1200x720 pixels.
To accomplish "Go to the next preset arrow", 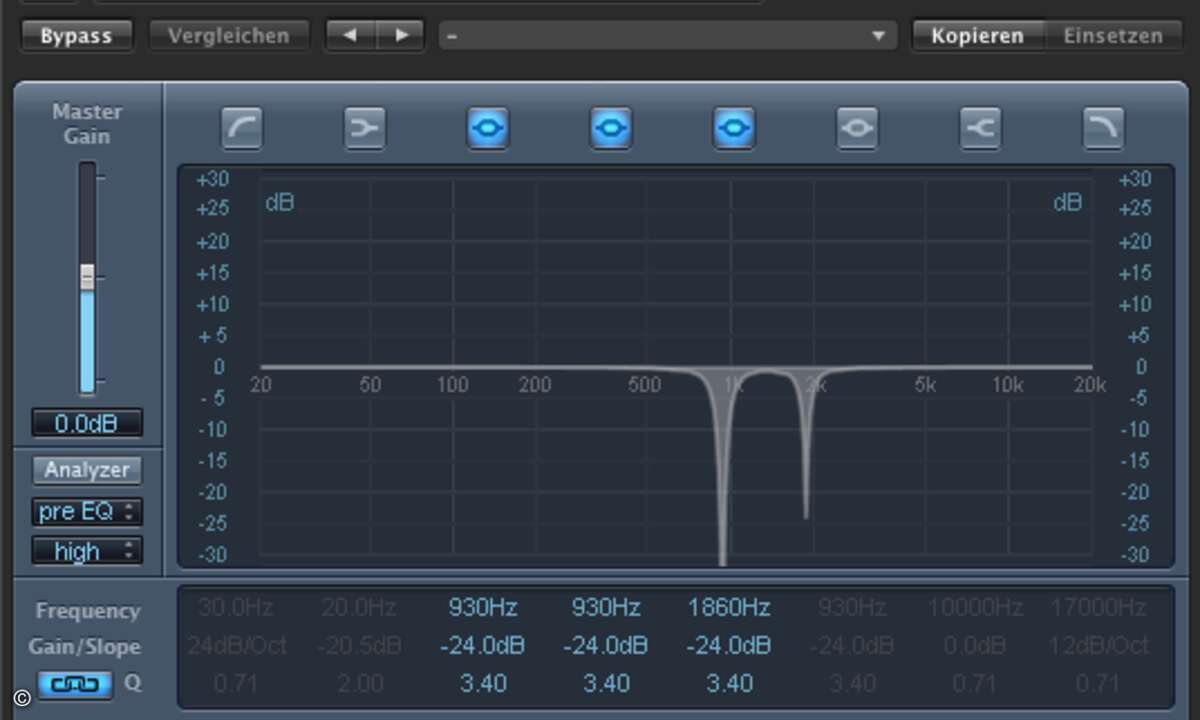I will 402,36.
